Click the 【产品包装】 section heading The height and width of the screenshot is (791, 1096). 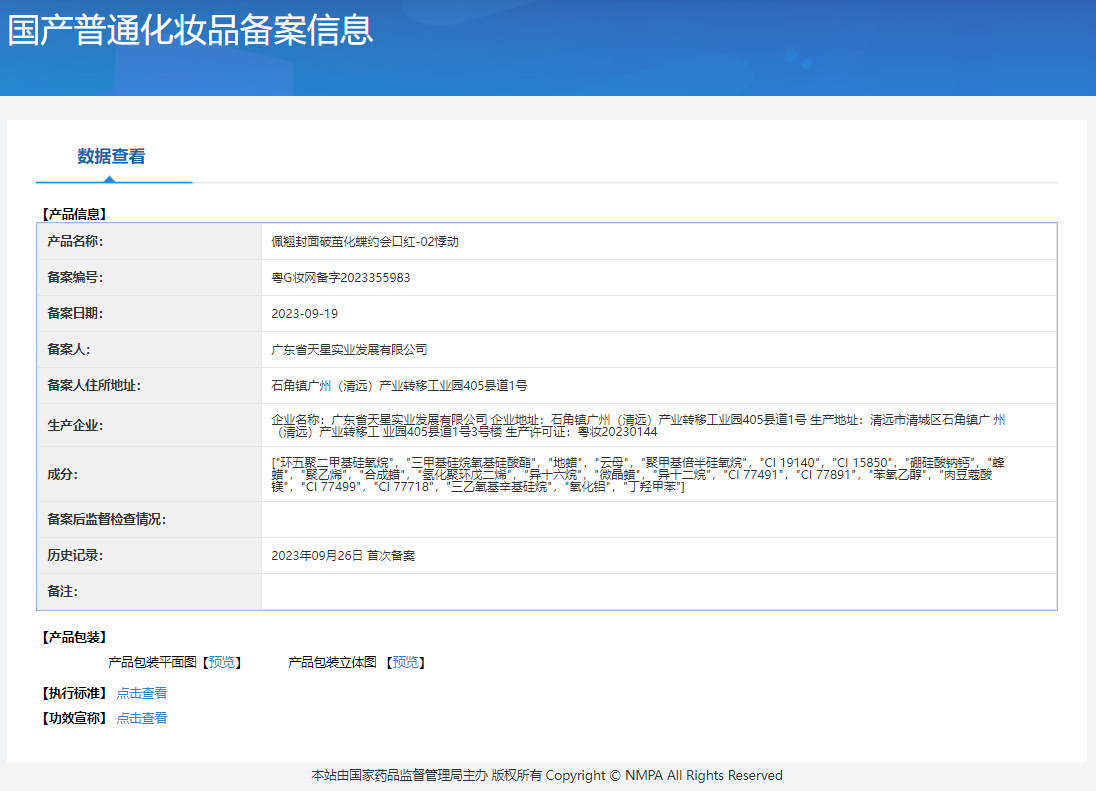coord(74,637)
